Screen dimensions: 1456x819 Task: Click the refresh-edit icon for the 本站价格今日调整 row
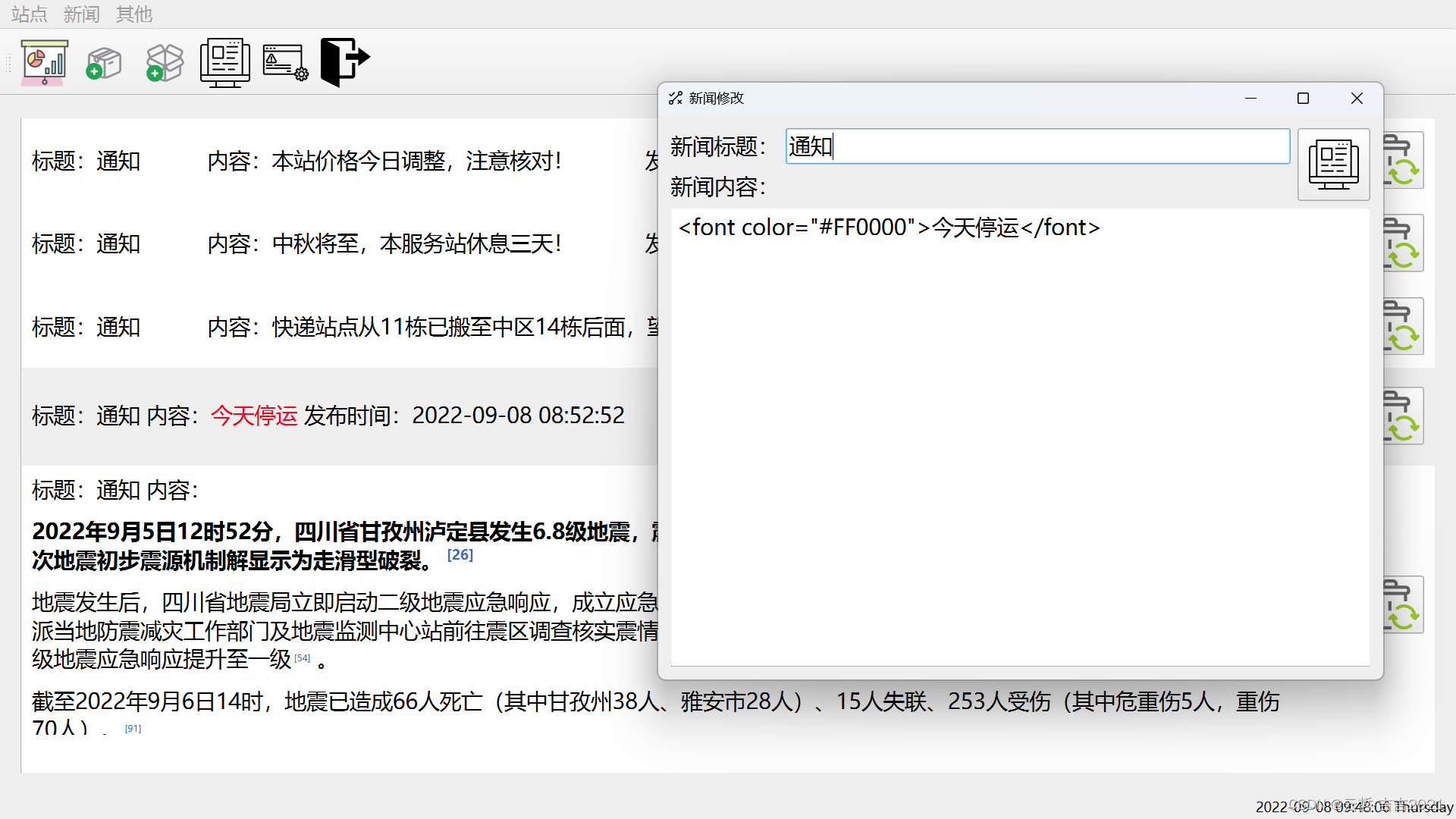(x=1404, y=161)
